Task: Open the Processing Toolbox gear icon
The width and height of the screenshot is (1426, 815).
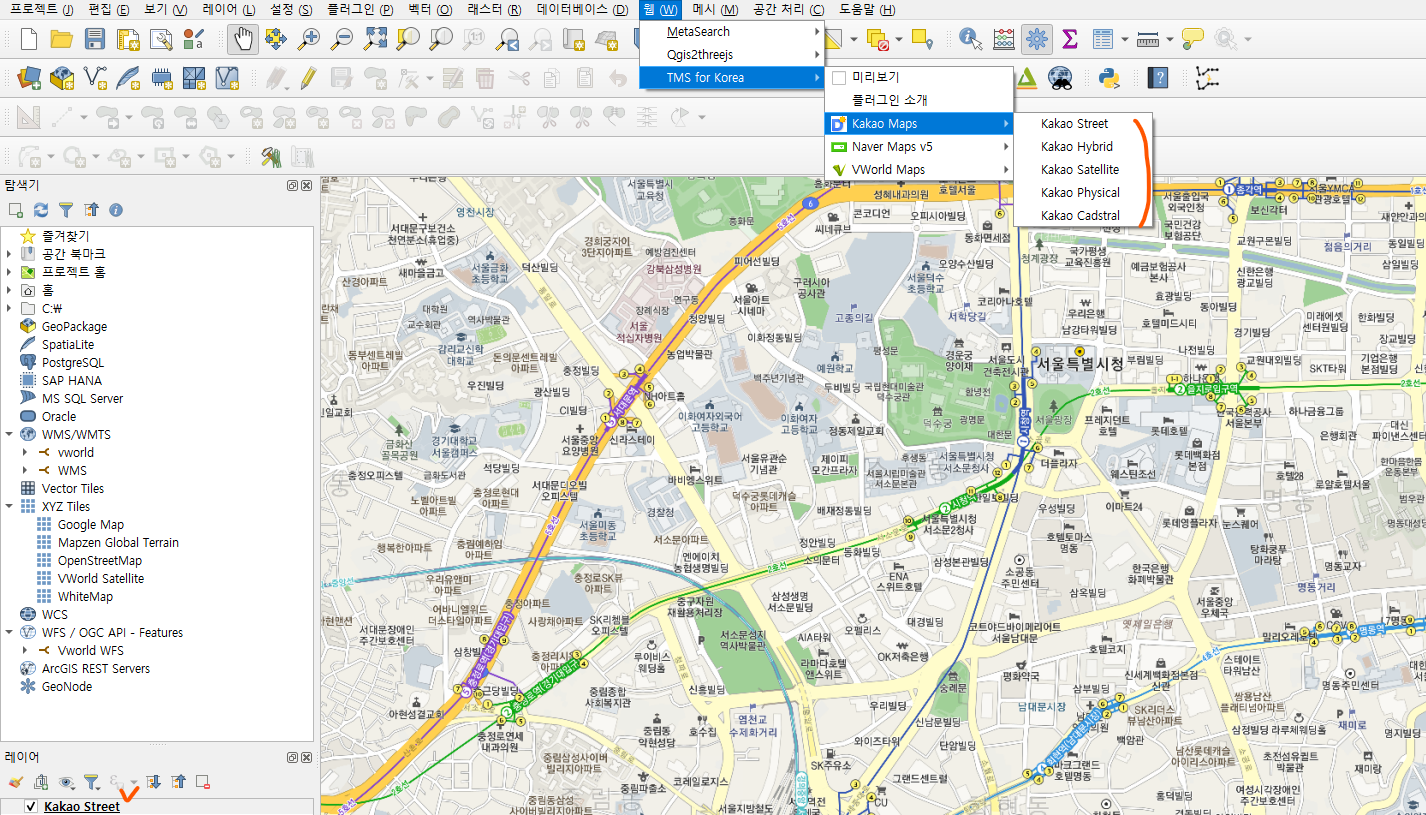Action: (x=1037, y=39)
